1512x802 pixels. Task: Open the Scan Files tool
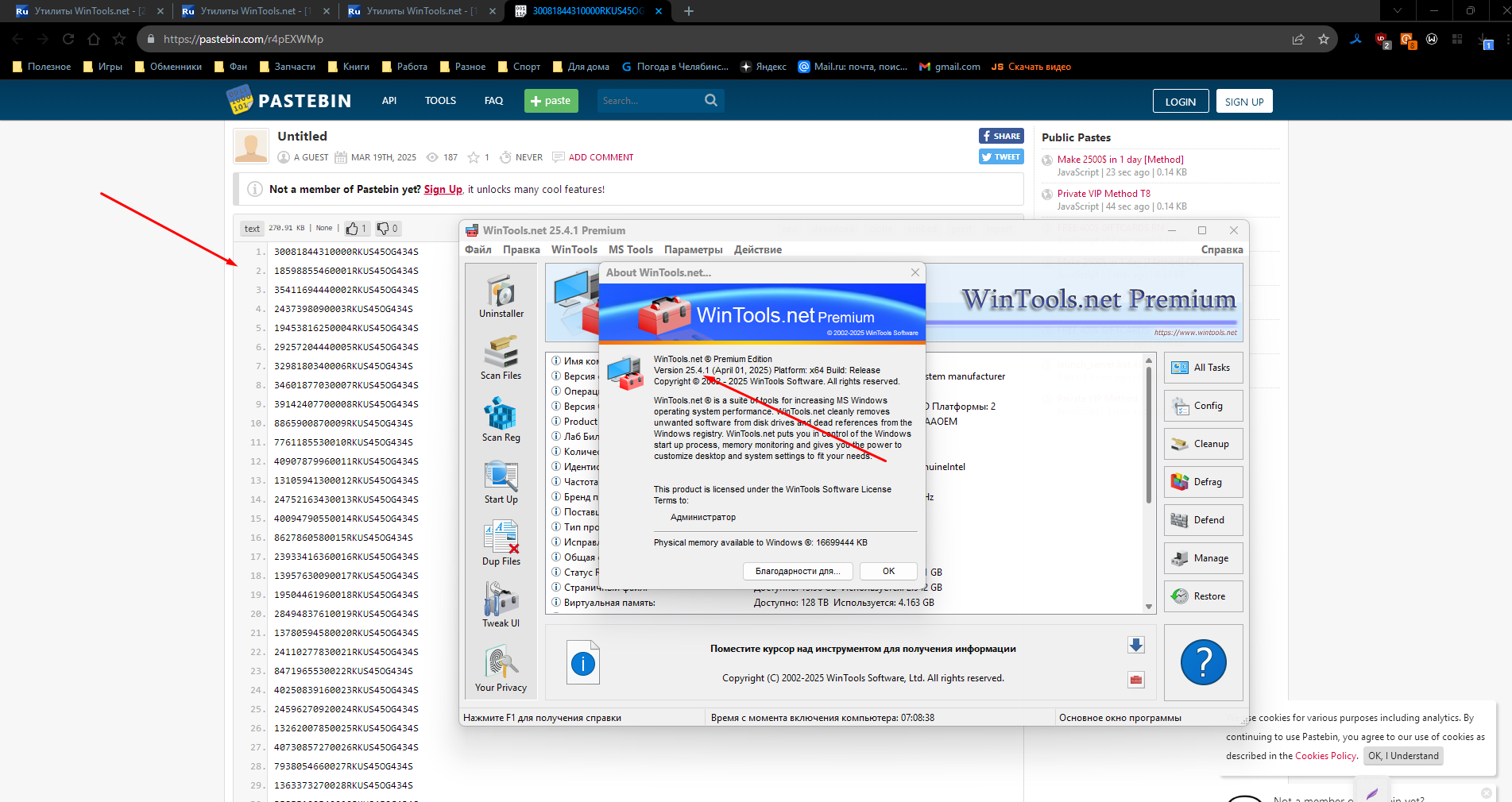coord(501,358)
